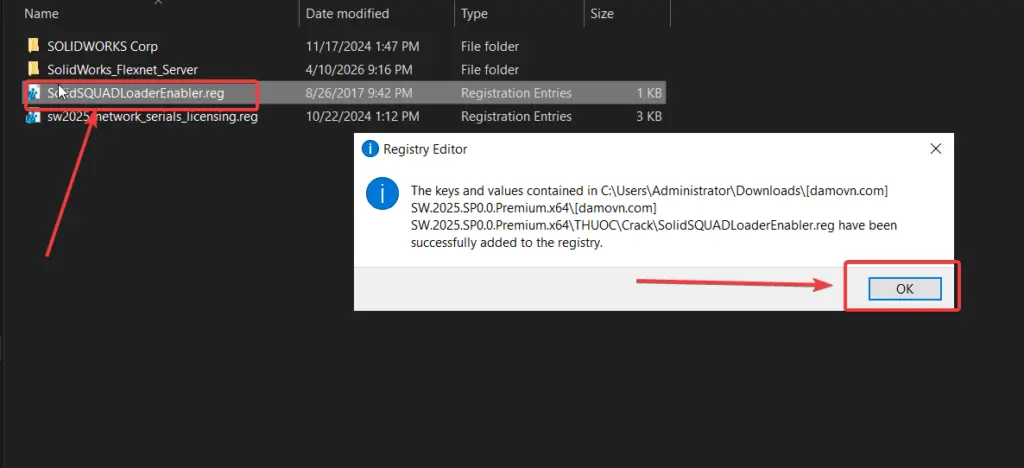This screenshot has height=468, width=1024.
Task: Sort files by Date modified column
Action: point(347,13)
